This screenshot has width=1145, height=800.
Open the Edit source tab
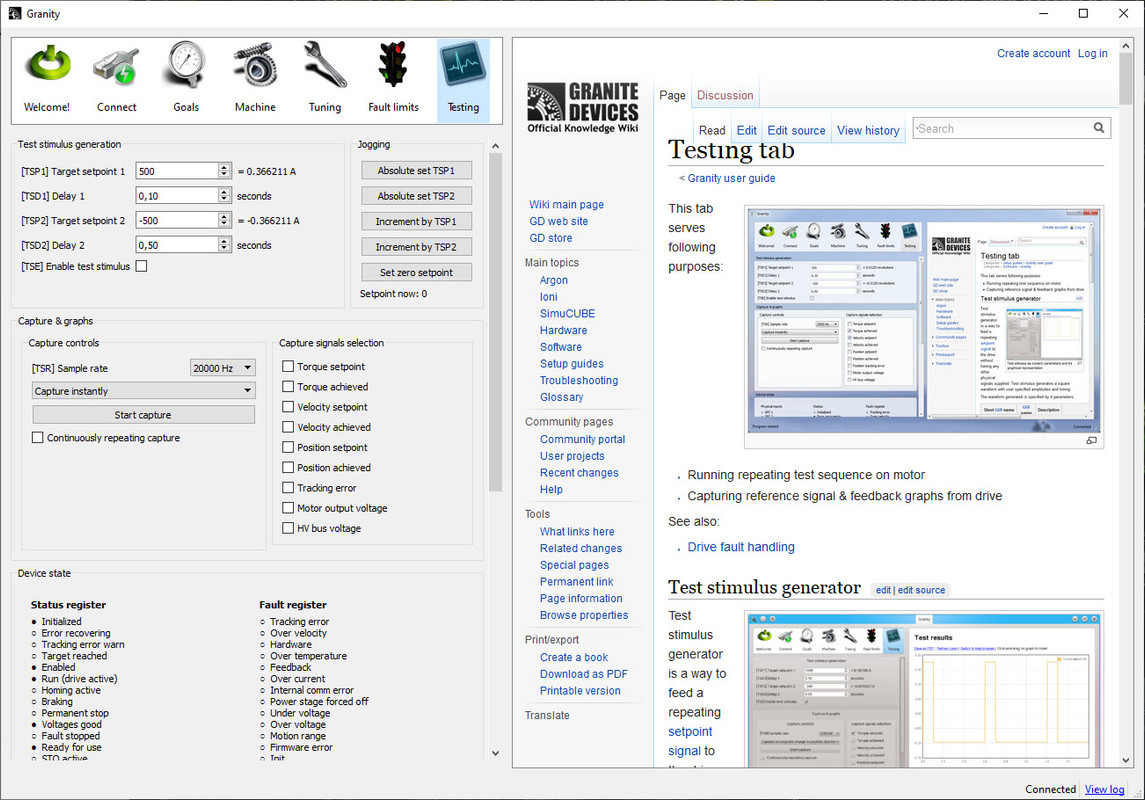[796, 130]
